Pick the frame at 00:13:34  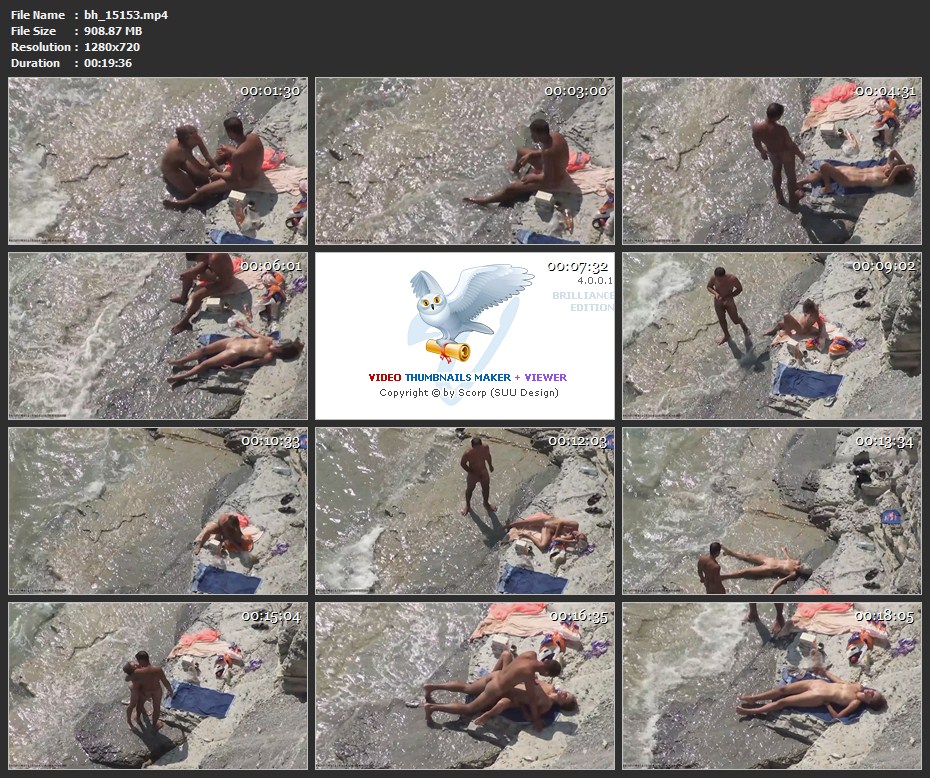pos(771,511)
